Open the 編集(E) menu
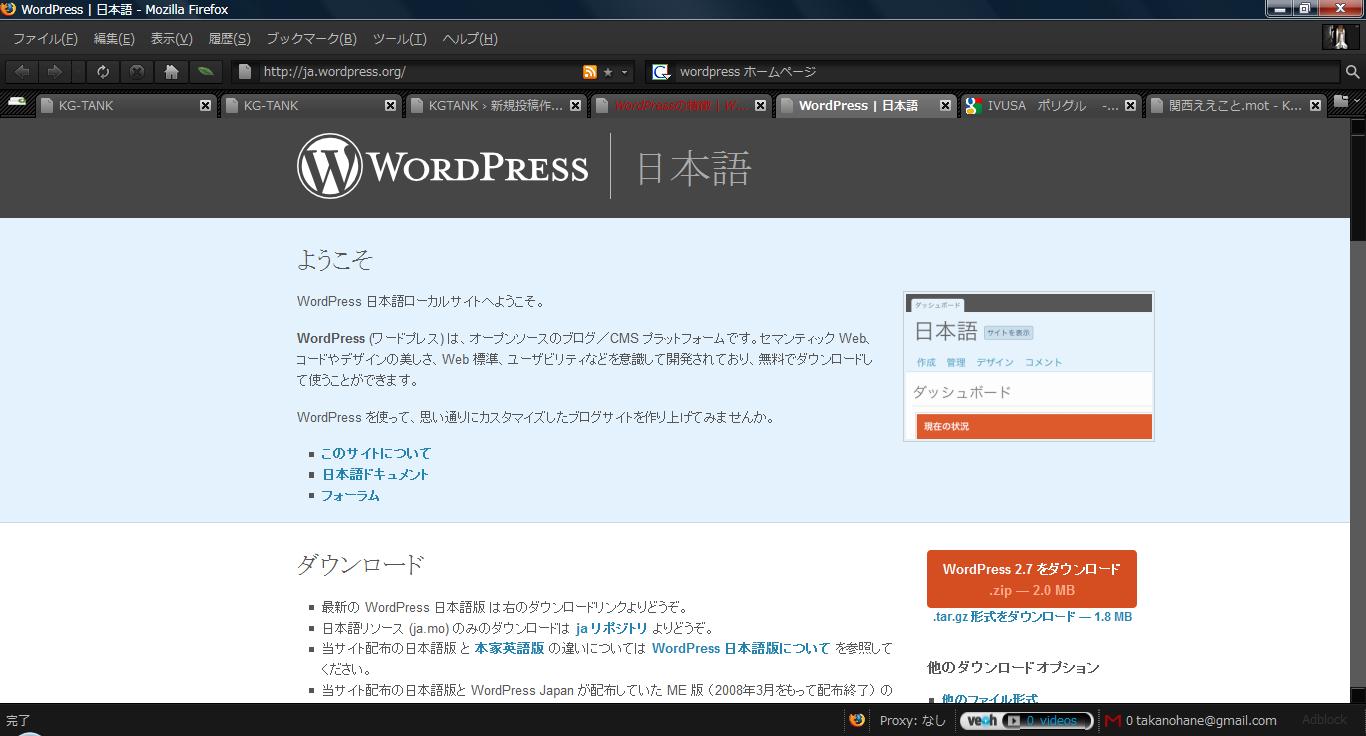Screen dimensions: 1366x736 (x=114, y=39)
